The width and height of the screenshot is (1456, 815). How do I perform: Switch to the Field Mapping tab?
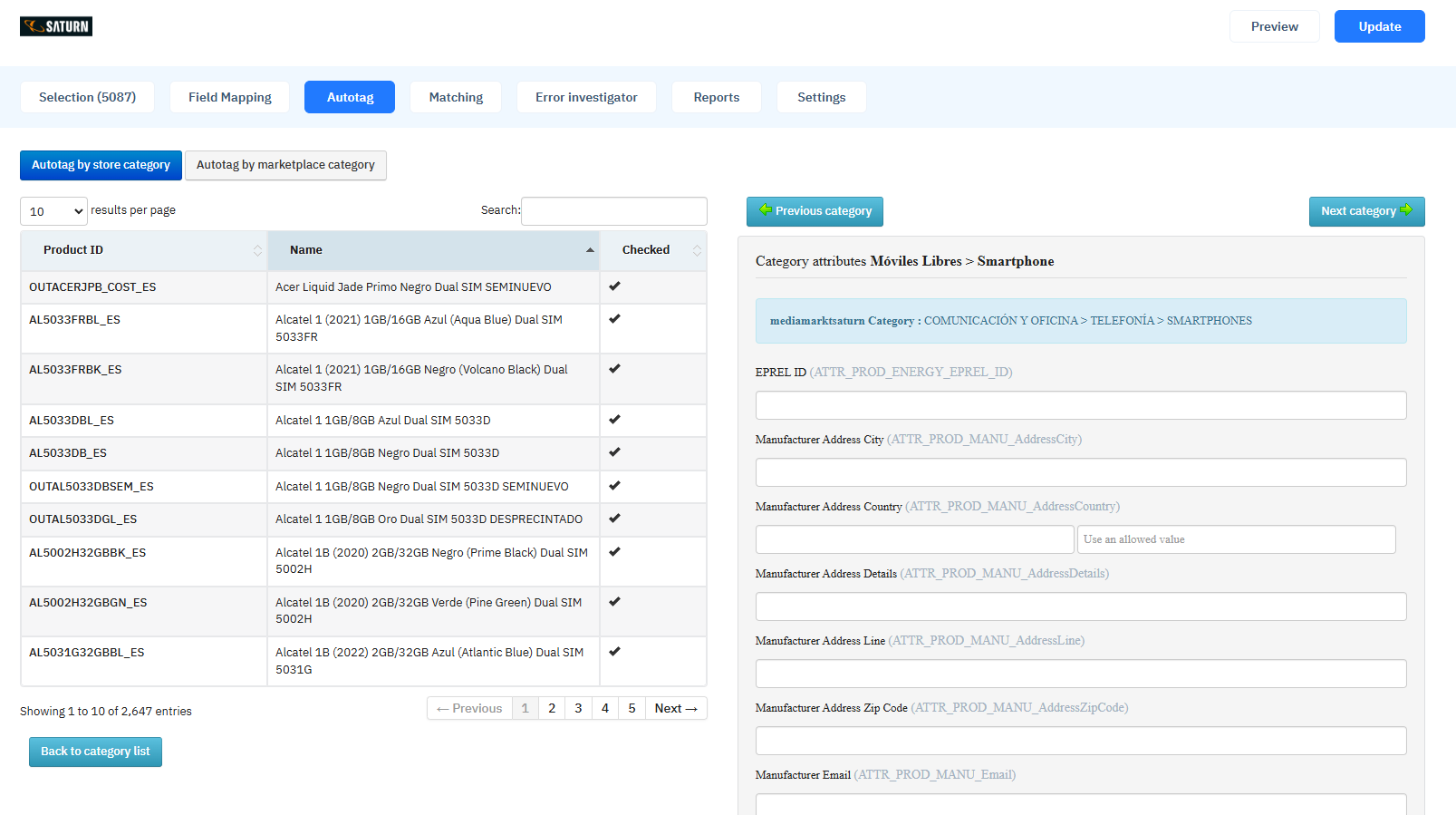[x=230, y=97]
